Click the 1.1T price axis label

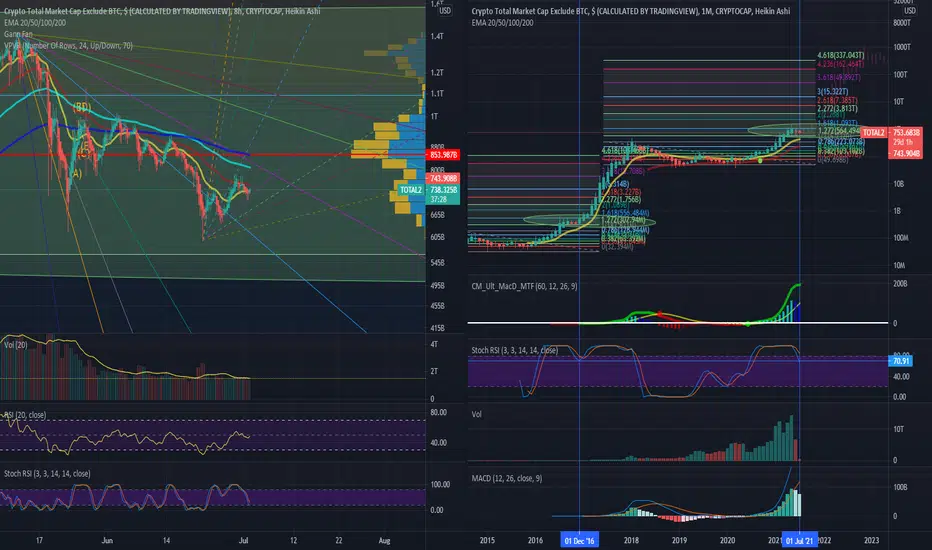437,94
